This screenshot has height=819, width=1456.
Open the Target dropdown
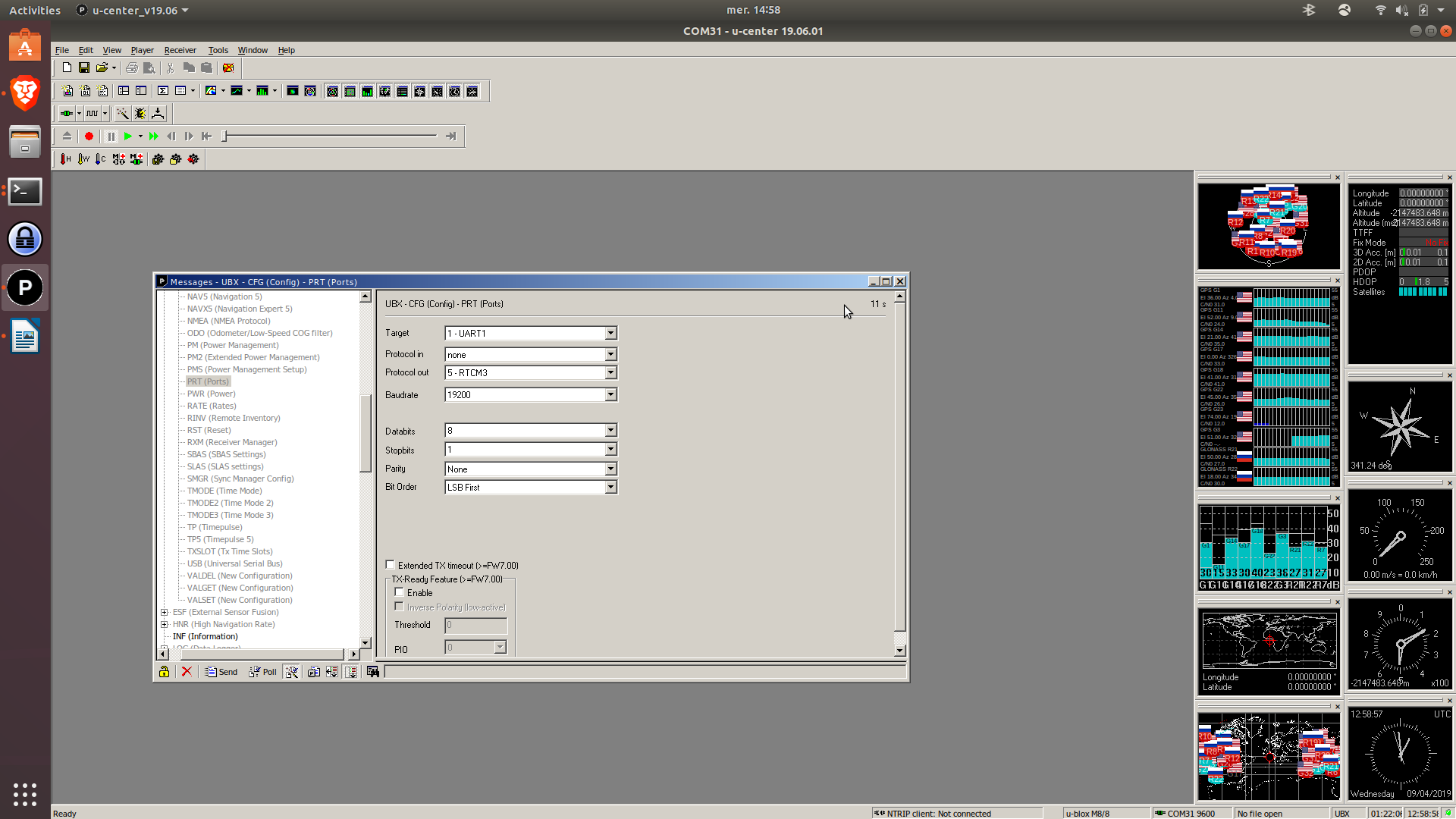610,334
